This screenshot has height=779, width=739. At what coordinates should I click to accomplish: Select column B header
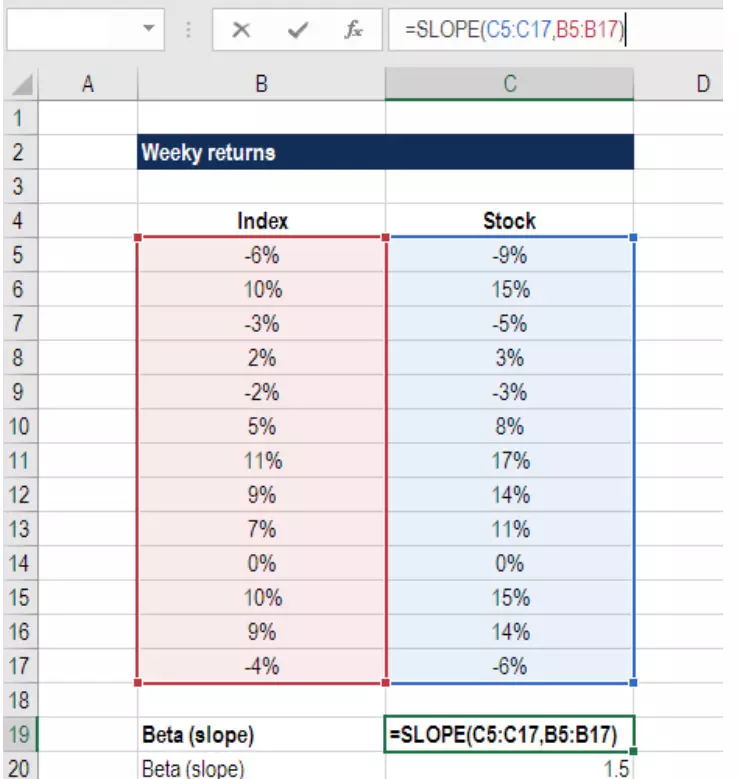point(261,84)
